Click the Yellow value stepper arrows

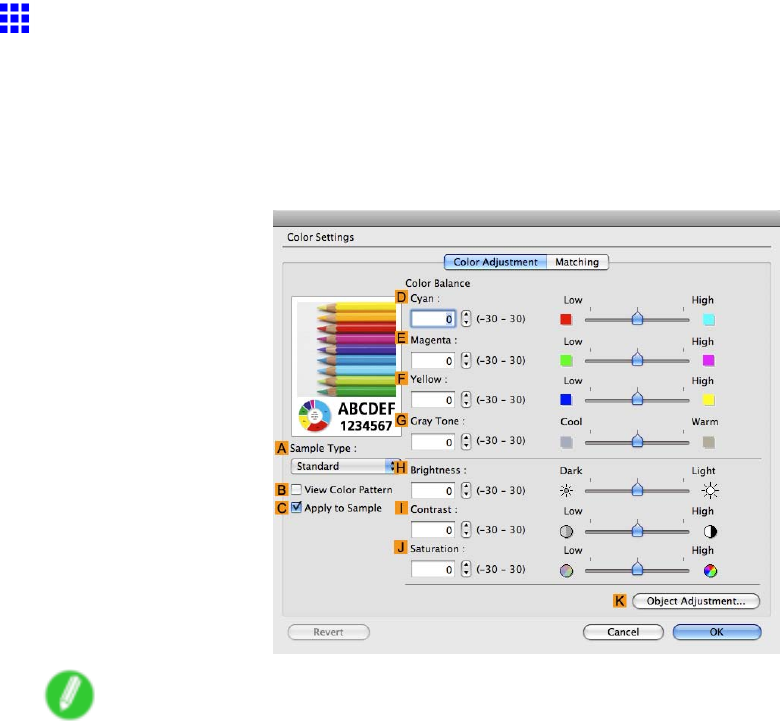point(466,399)
